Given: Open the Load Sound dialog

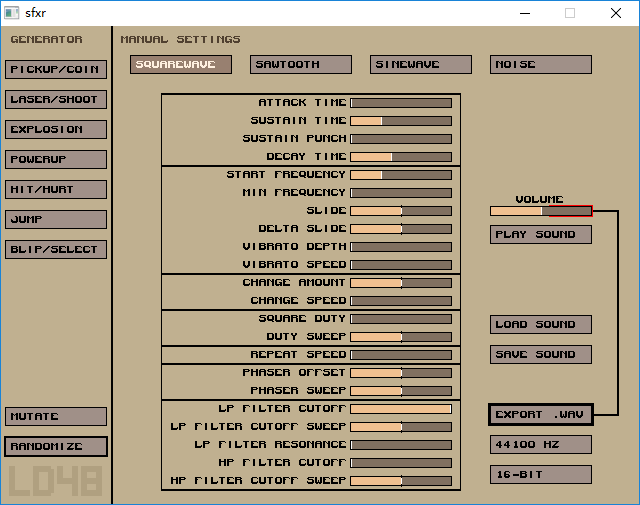Looking at the screenshot, I should (541, 325).
